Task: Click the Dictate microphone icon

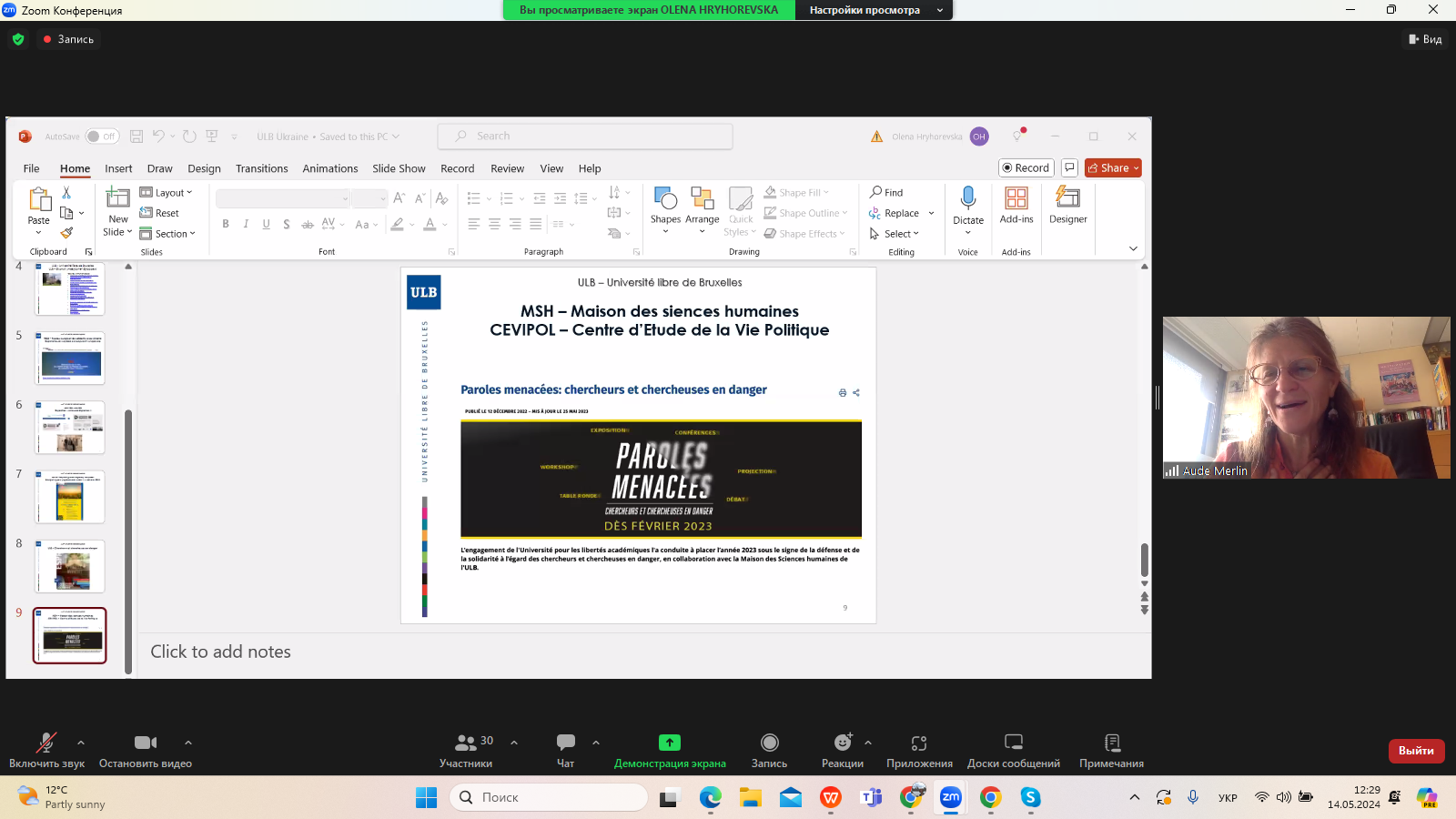Action: [968, 198]
